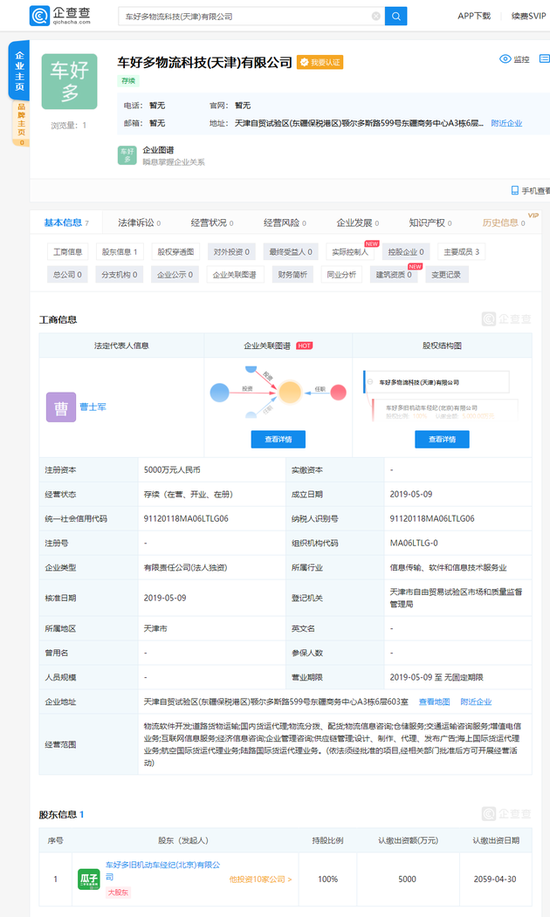
Task: Click the company name search field
Action: [x=246, y=16]
